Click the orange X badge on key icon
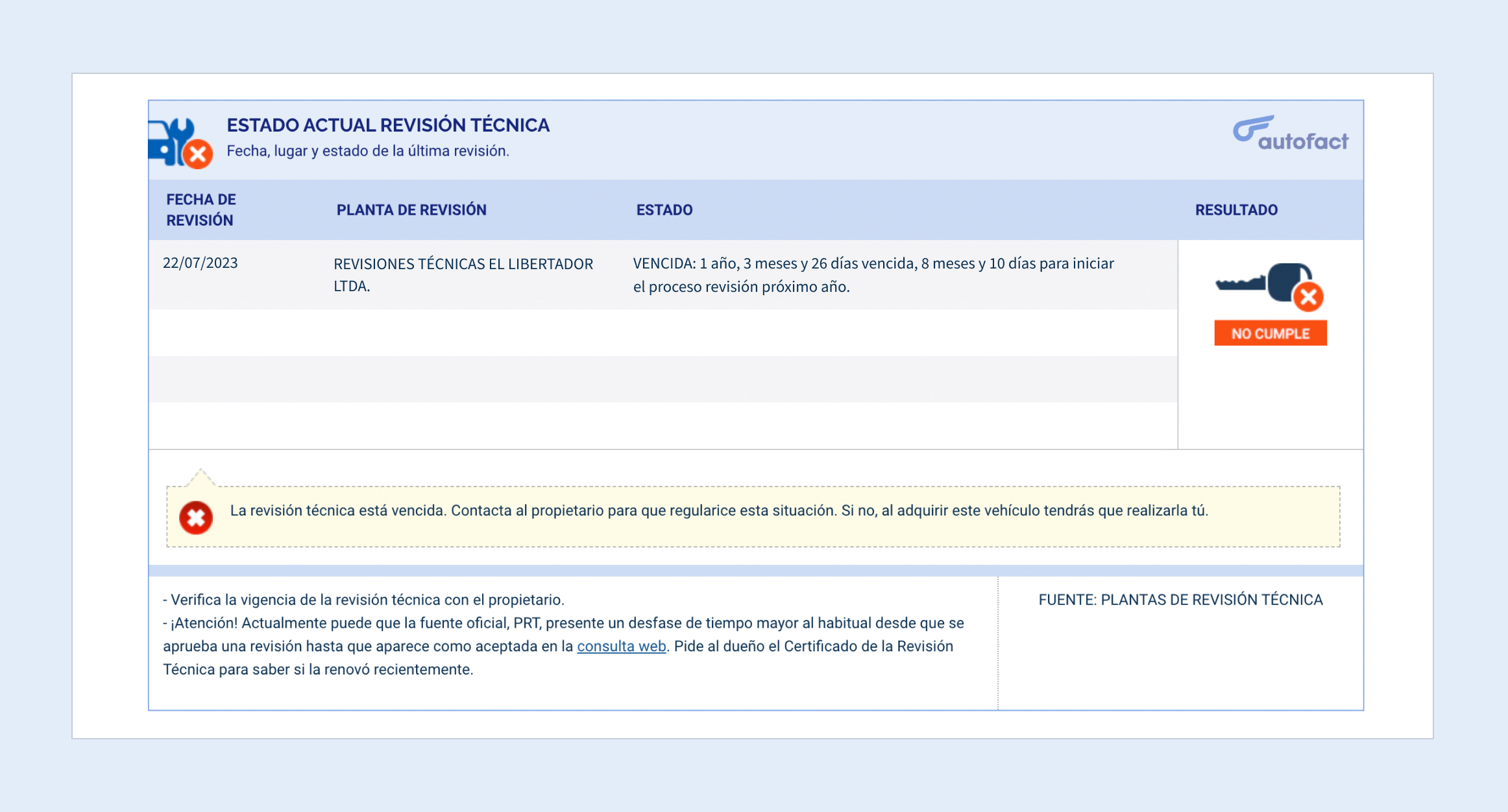1508x812 pixels. [x=1308, y=298]
